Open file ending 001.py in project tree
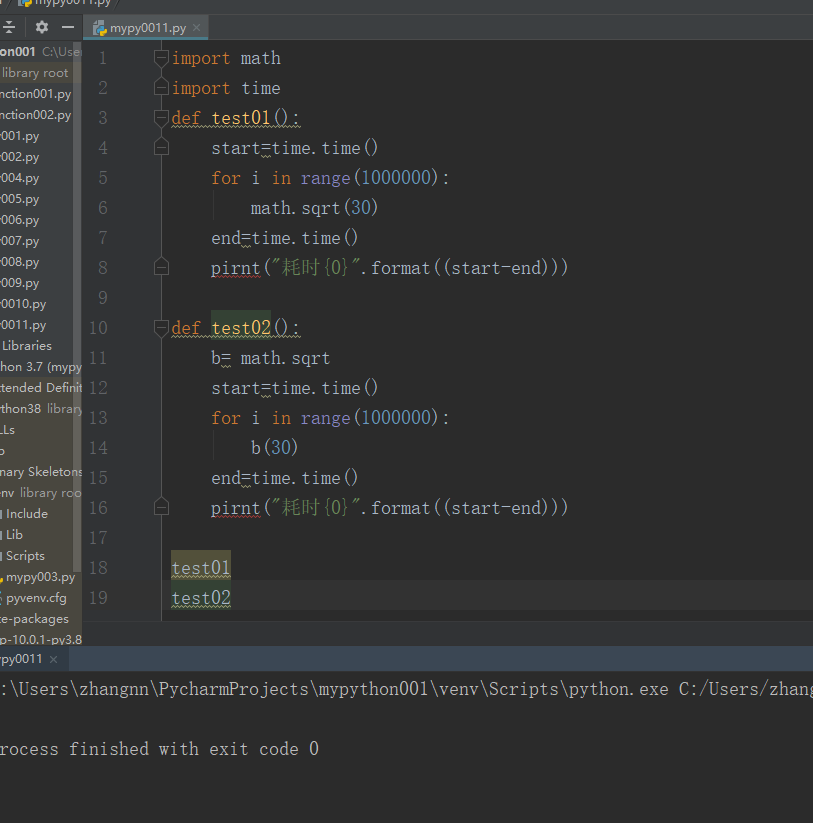Screen dimensions: 813x823 pyautogui.click(x=20, y=136)
